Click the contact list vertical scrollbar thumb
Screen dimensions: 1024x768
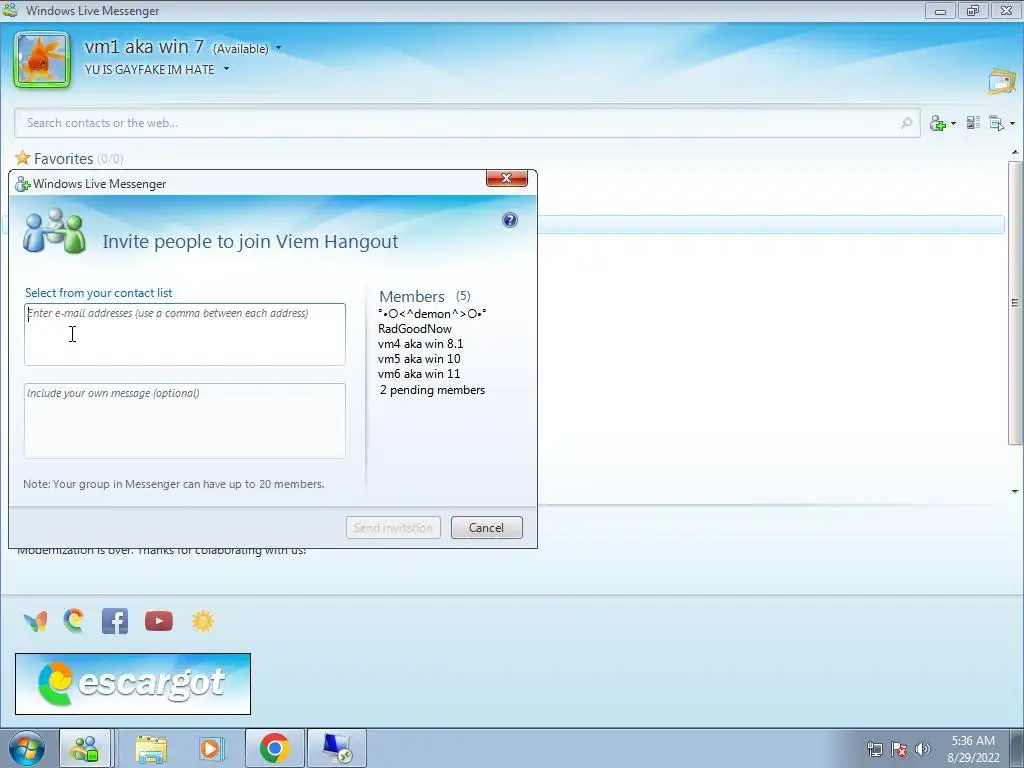(x=1015, y=302)
